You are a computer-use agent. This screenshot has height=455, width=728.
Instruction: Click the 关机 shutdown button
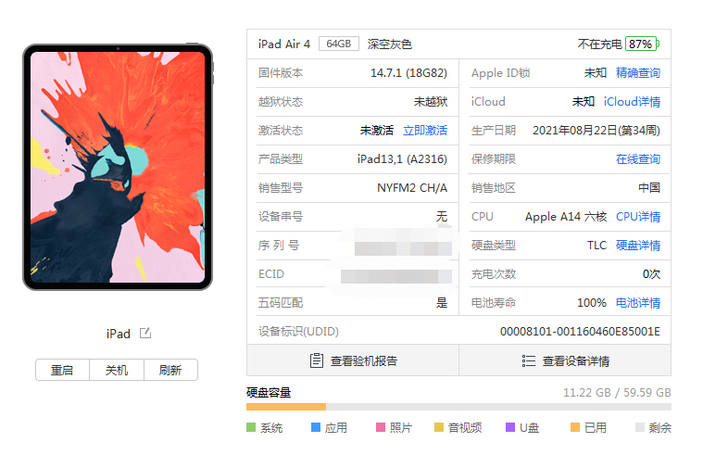click(x=117, y=370)
